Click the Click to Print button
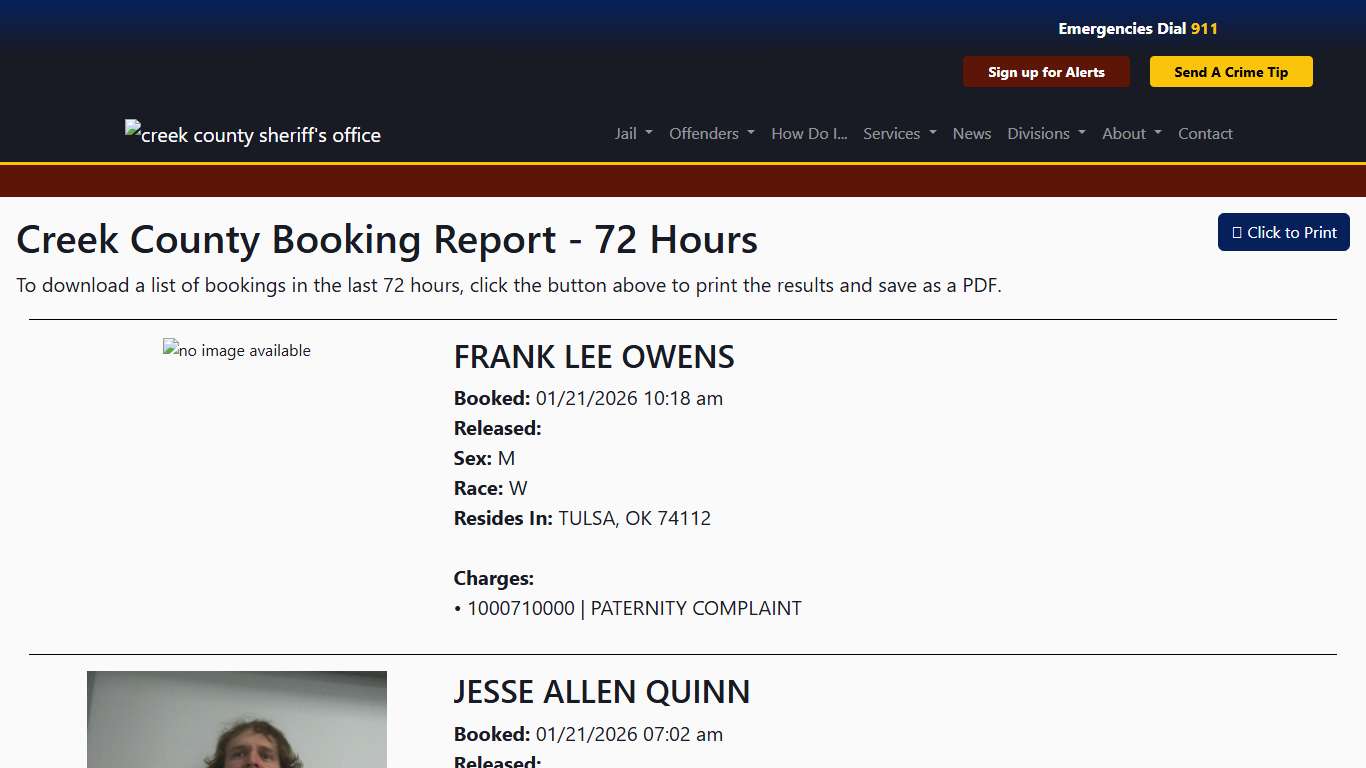The image size is (1366, 768). (x=1283, y=232)
